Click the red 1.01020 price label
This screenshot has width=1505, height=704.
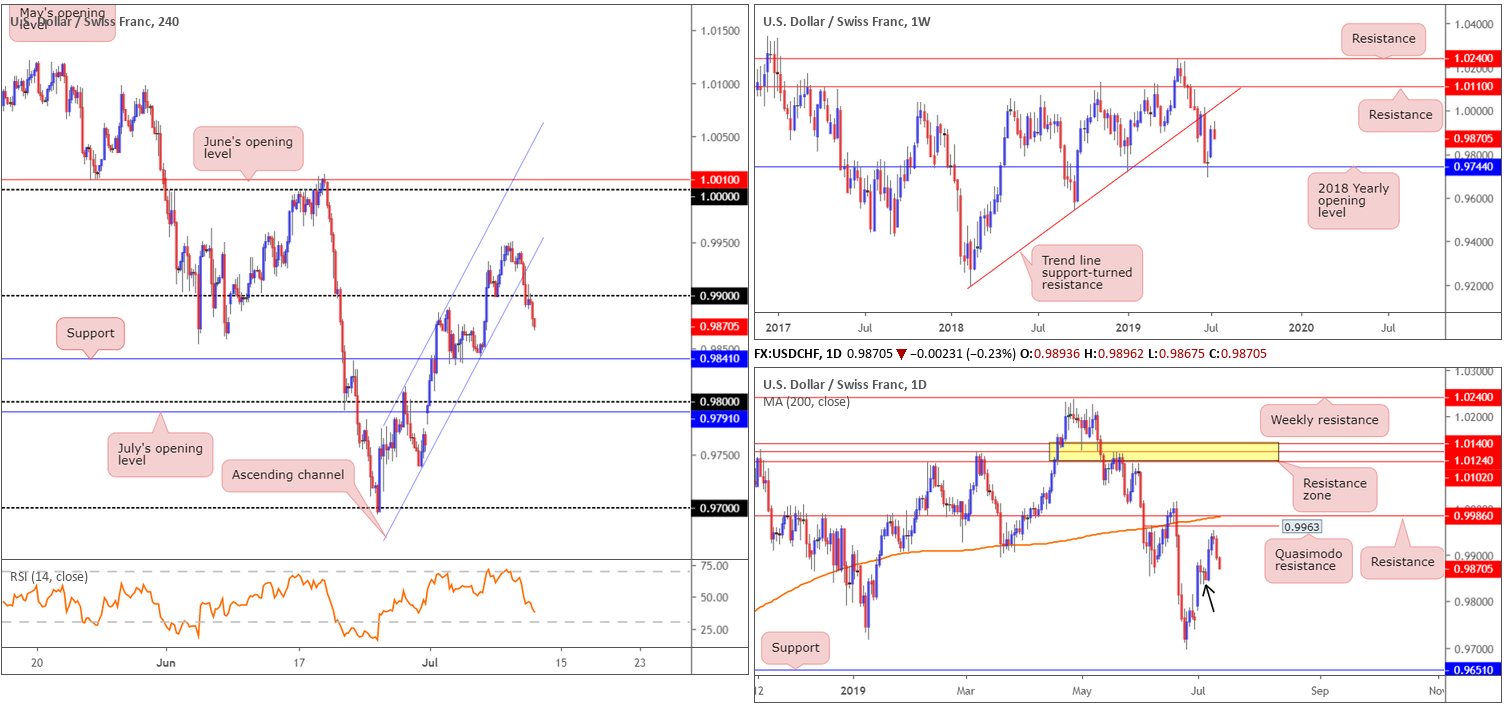pyautogui.click(x=1474, y=477)
